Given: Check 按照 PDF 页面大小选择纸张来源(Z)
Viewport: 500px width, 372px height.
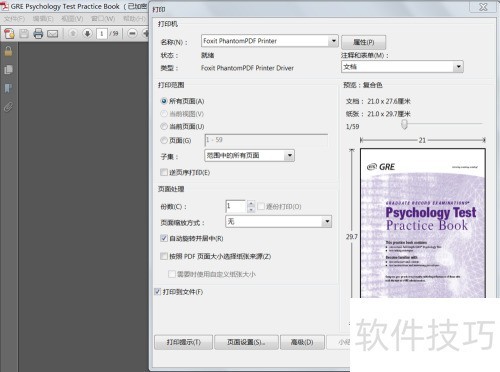Looking at the screenshot, I should coord(164,256).
